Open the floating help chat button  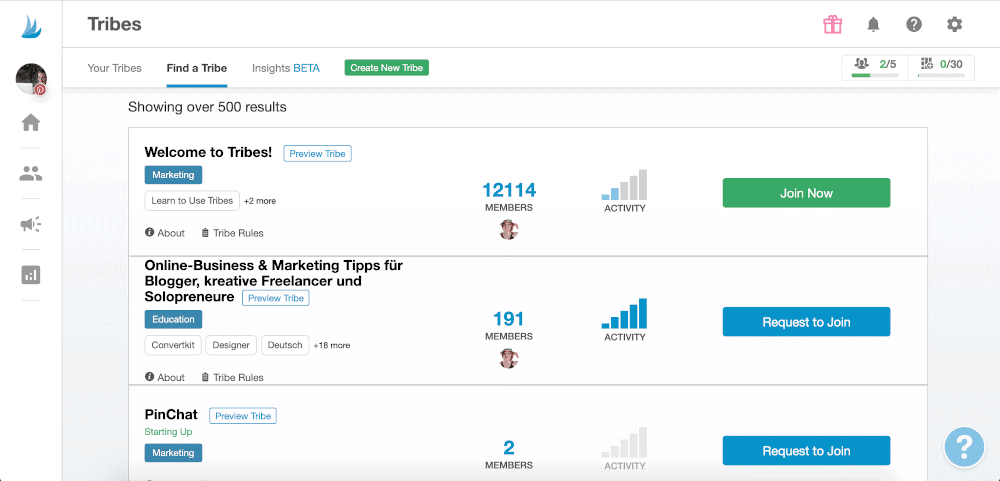click(964, 445)
